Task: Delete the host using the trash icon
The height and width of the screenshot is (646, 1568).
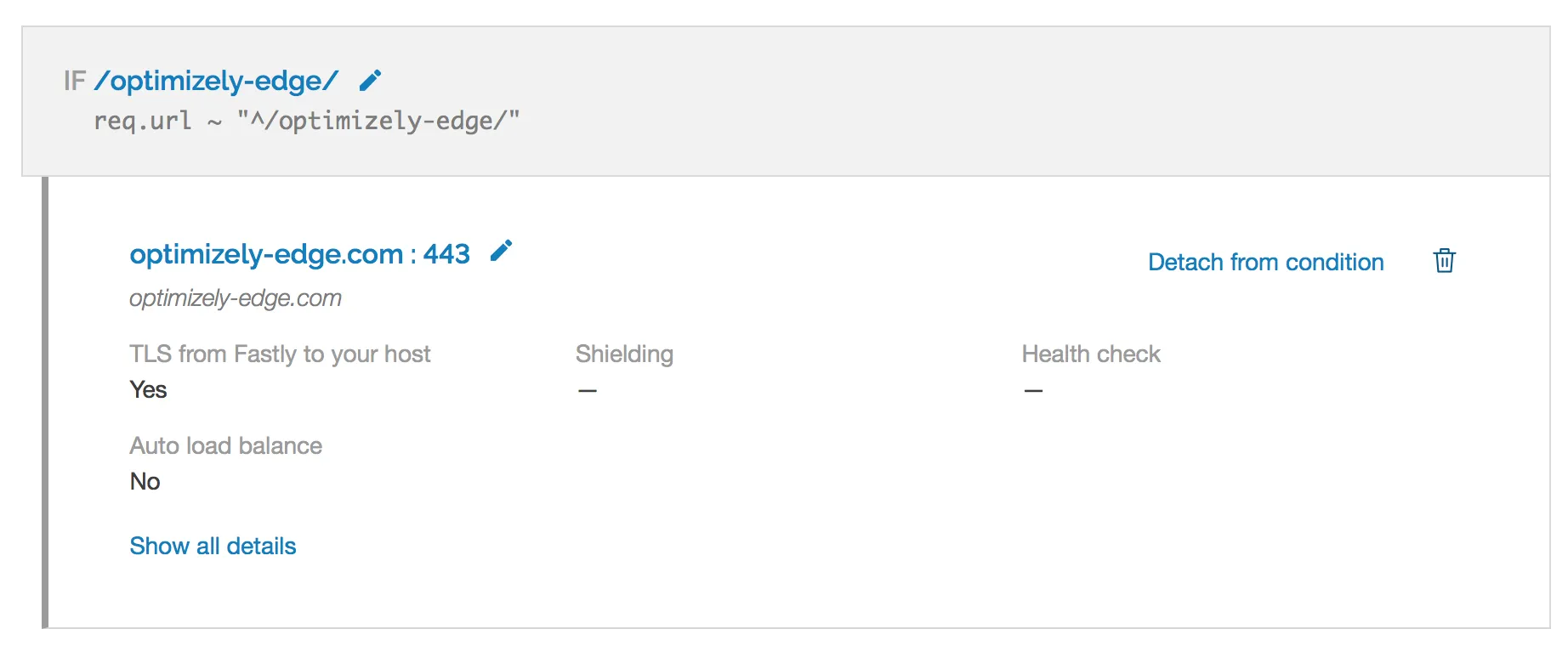Action: [1444, 260]
